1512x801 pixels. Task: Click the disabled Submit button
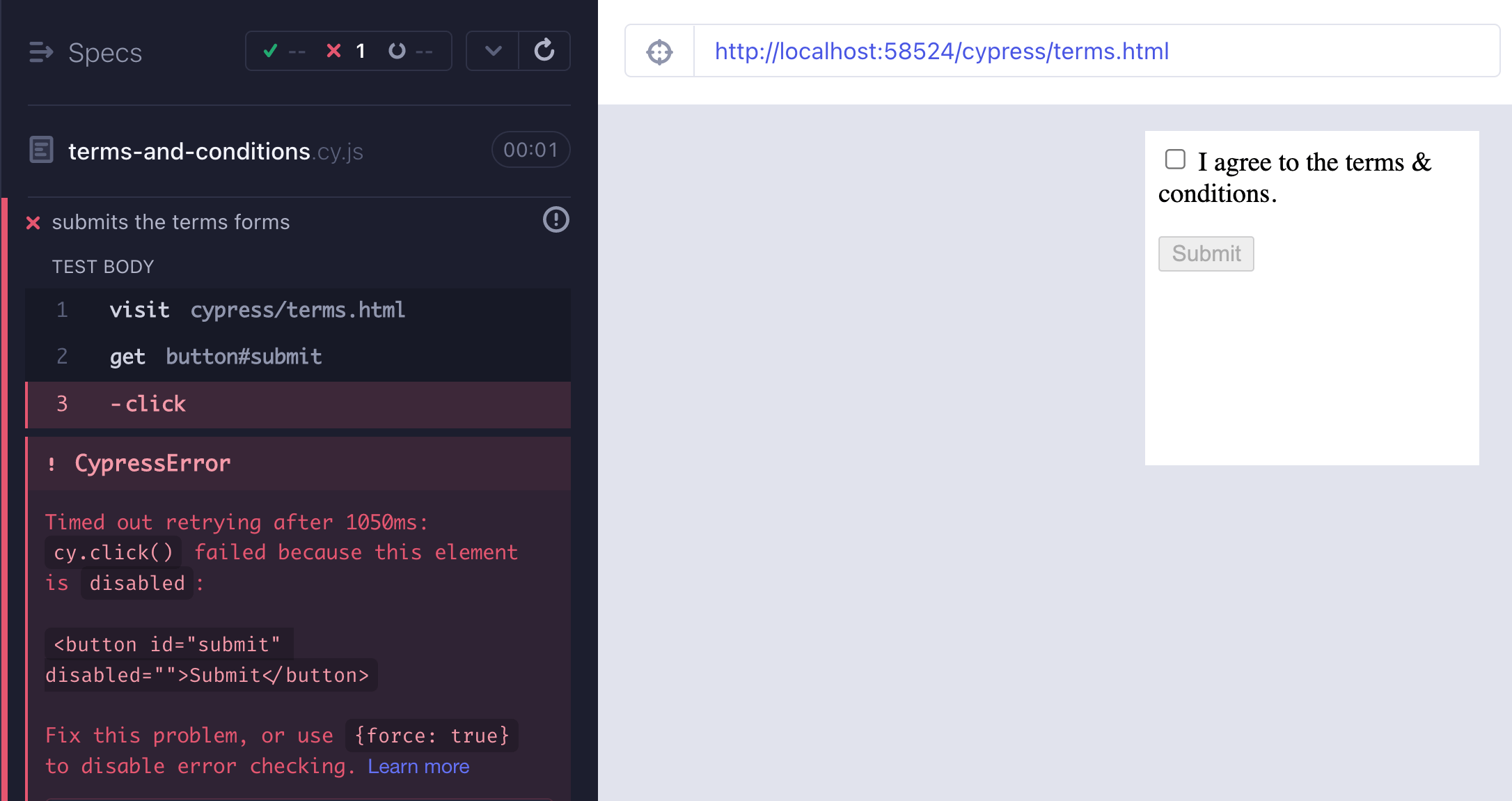point(1206,254)
